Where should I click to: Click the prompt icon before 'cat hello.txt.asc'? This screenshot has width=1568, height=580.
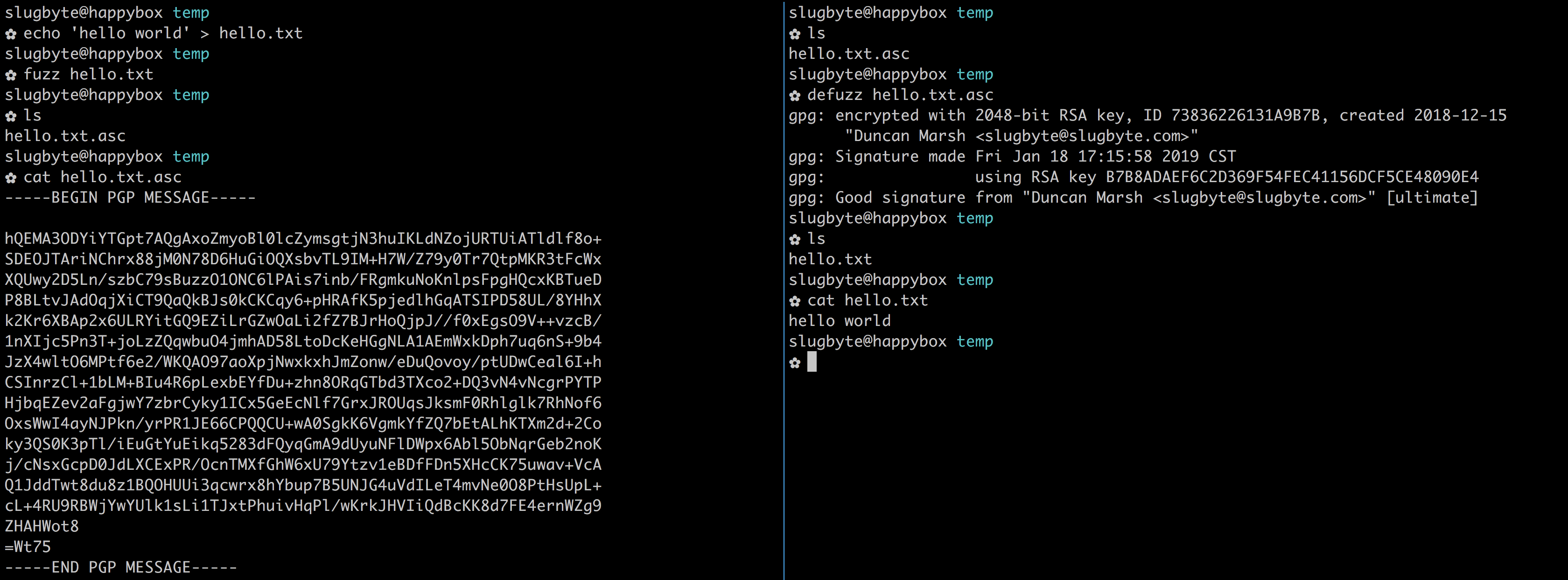click(x=11, y=178)
